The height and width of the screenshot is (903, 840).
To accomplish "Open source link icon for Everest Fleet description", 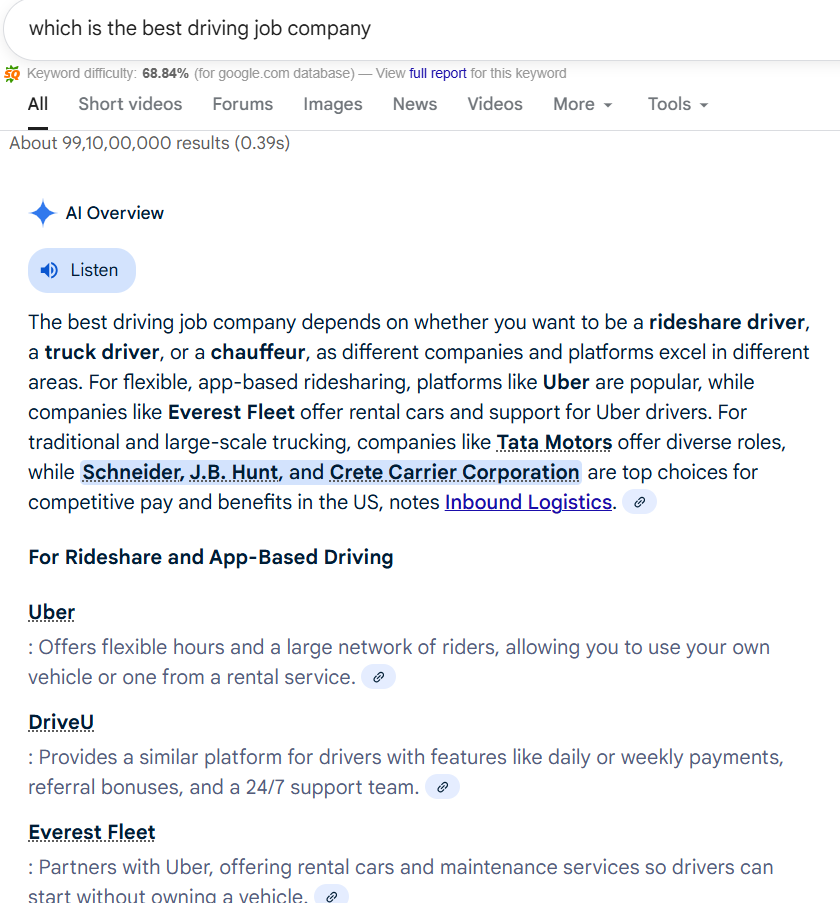I will coord(332,895).
